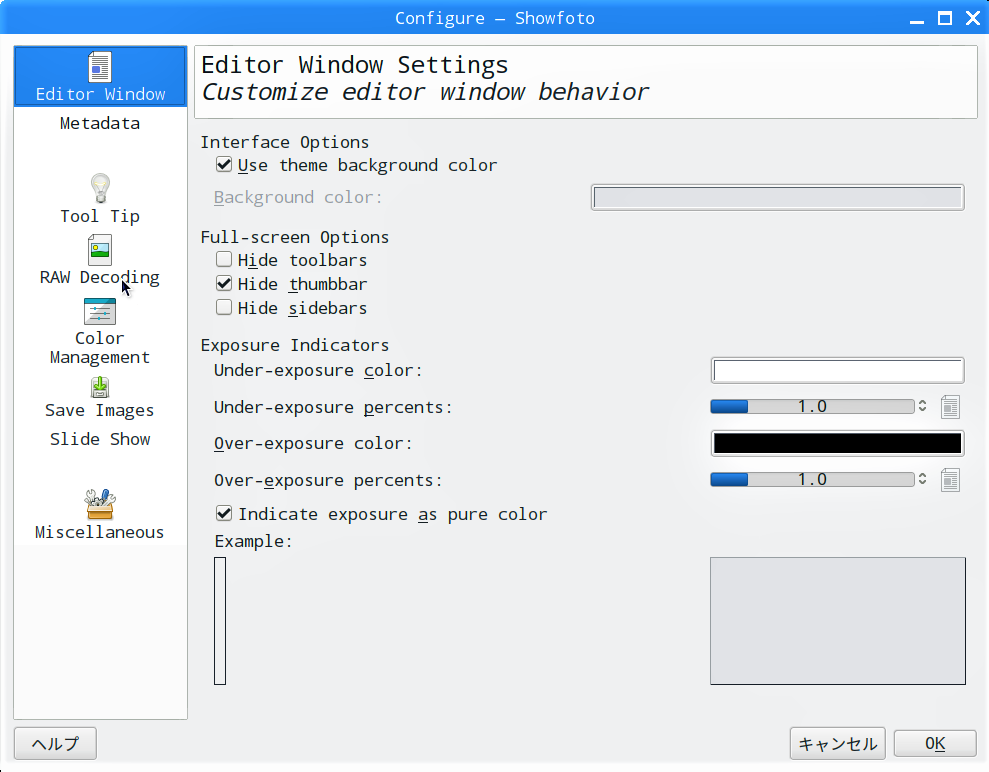
Task: Click the ヘルプ help button
Action: point(56,744)
